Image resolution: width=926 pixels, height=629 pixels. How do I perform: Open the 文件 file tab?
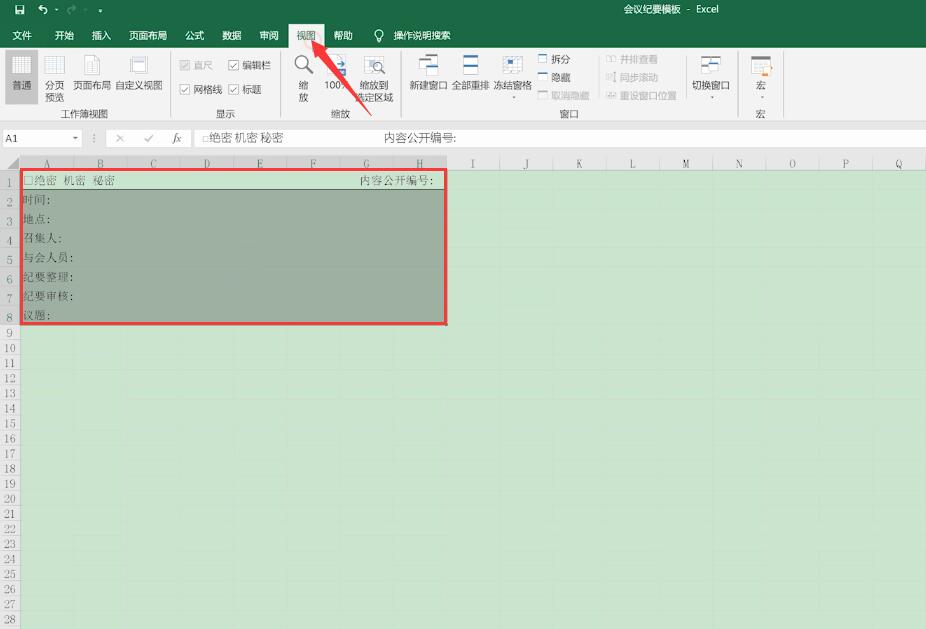[x=22, y=35]
